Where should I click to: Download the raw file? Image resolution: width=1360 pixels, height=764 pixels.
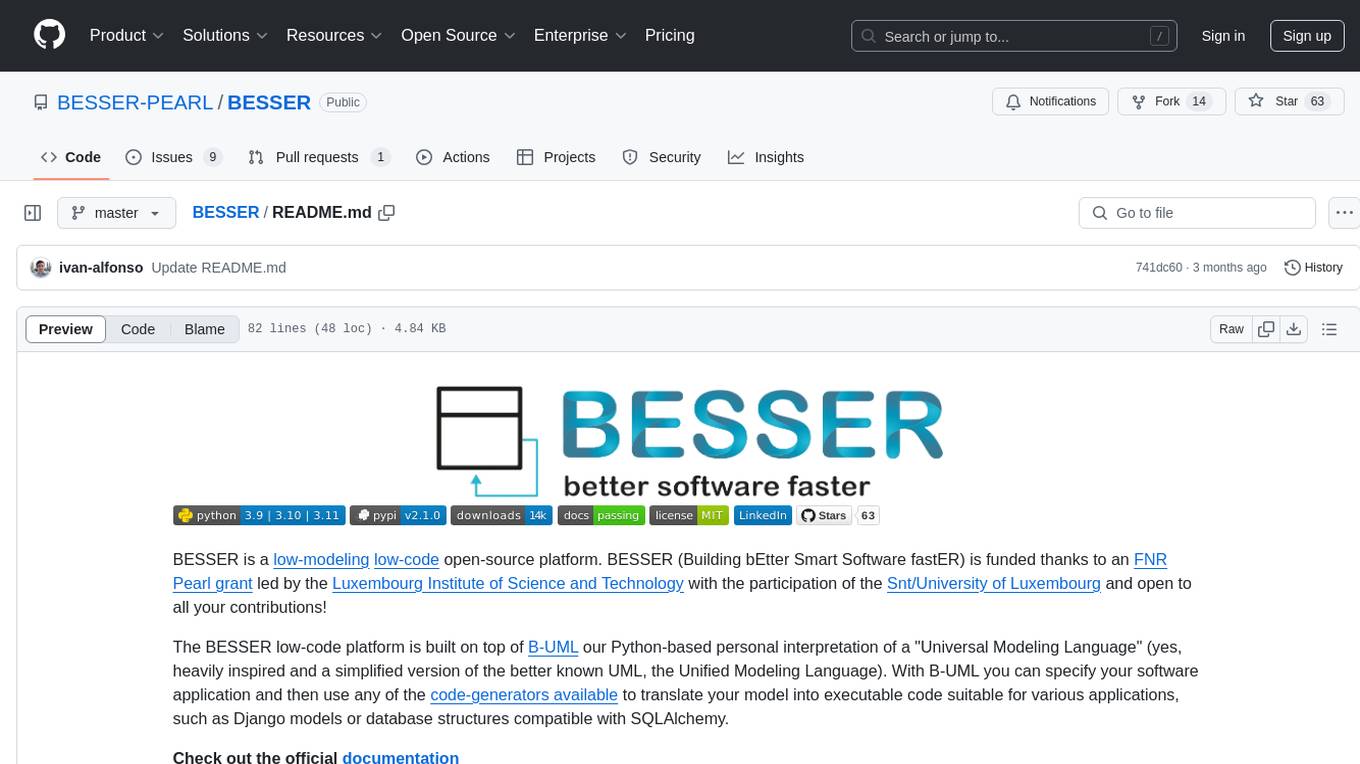point(1293,329)
